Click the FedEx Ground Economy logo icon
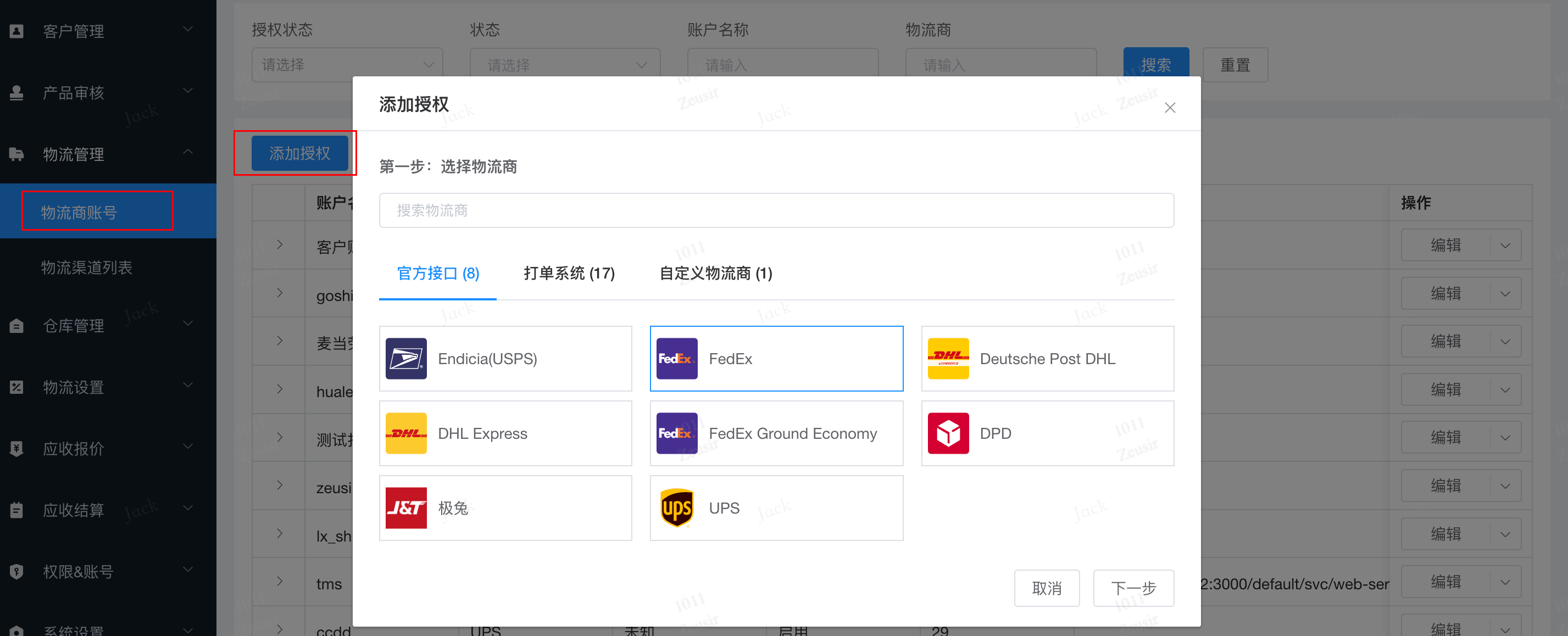1568x636 pixels. (x=677, y=433)
